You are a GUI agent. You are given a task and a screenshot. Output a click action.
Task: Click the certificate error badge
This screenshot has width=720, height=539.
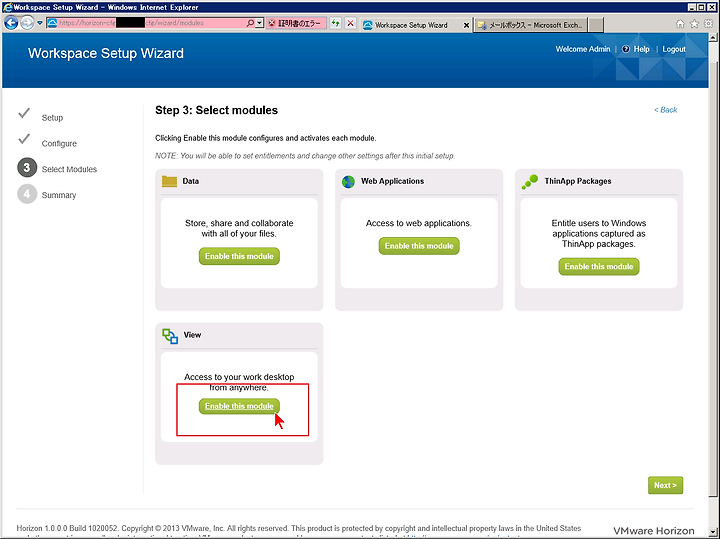coord(296,23)
